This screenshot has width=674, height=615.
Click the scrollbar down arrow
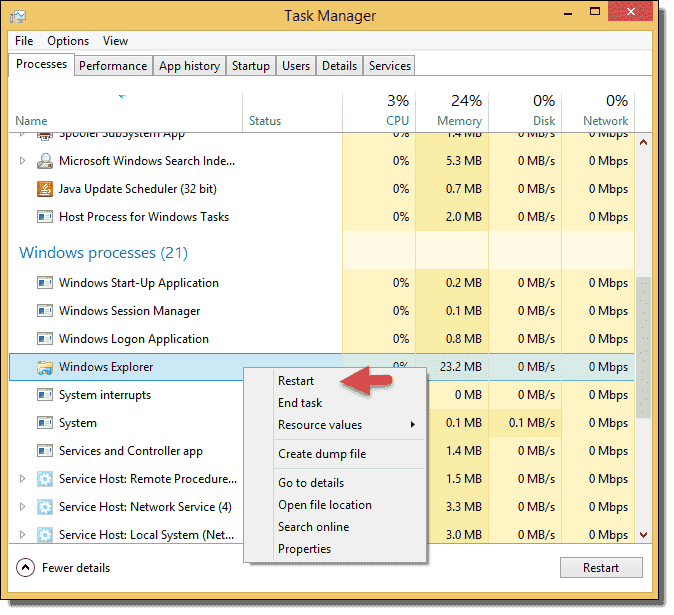tap(643, 535)
